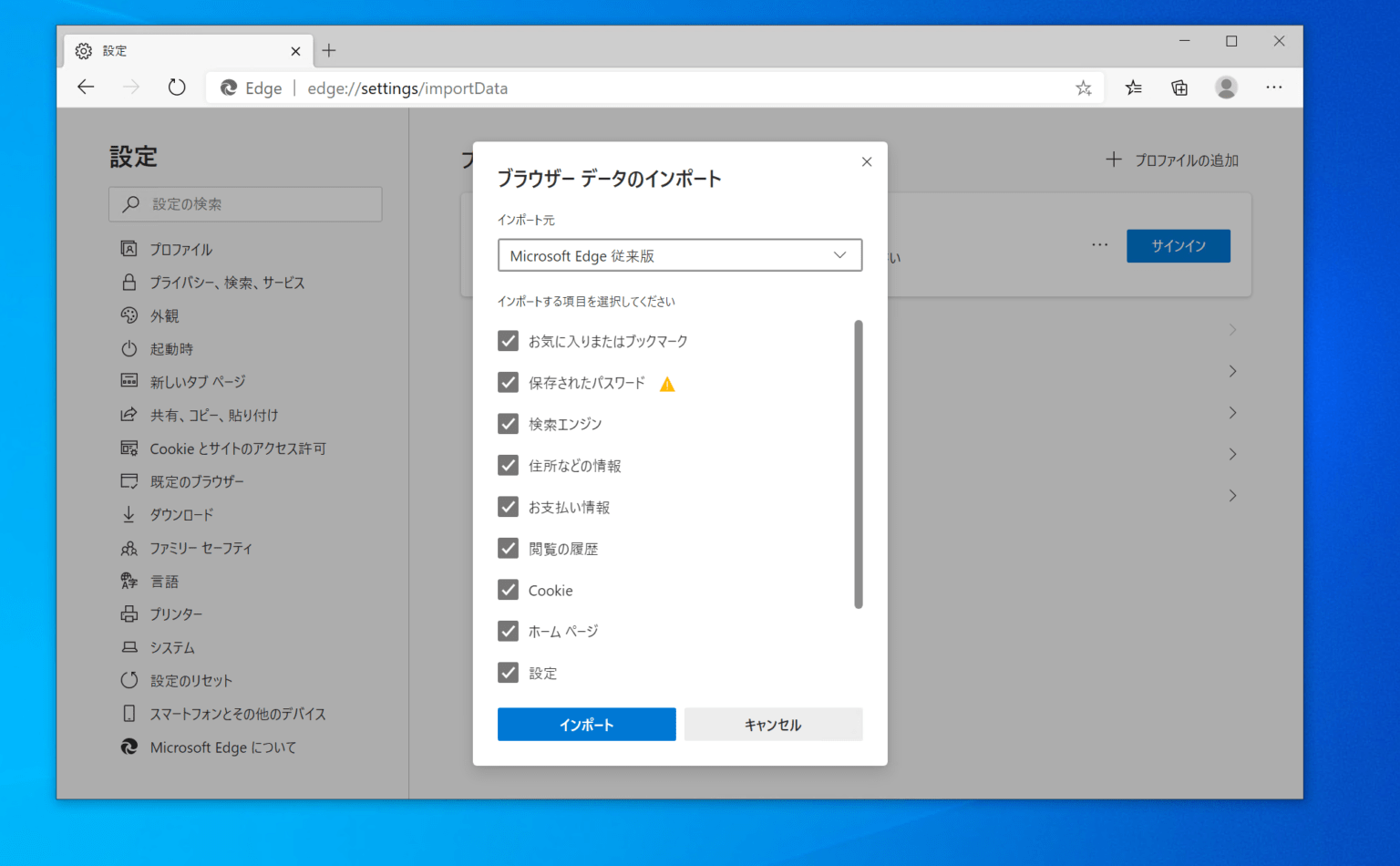Screen dimensions: 1400x866
Task: Disable the Cookie import checkbox
Action: [508, 590]
